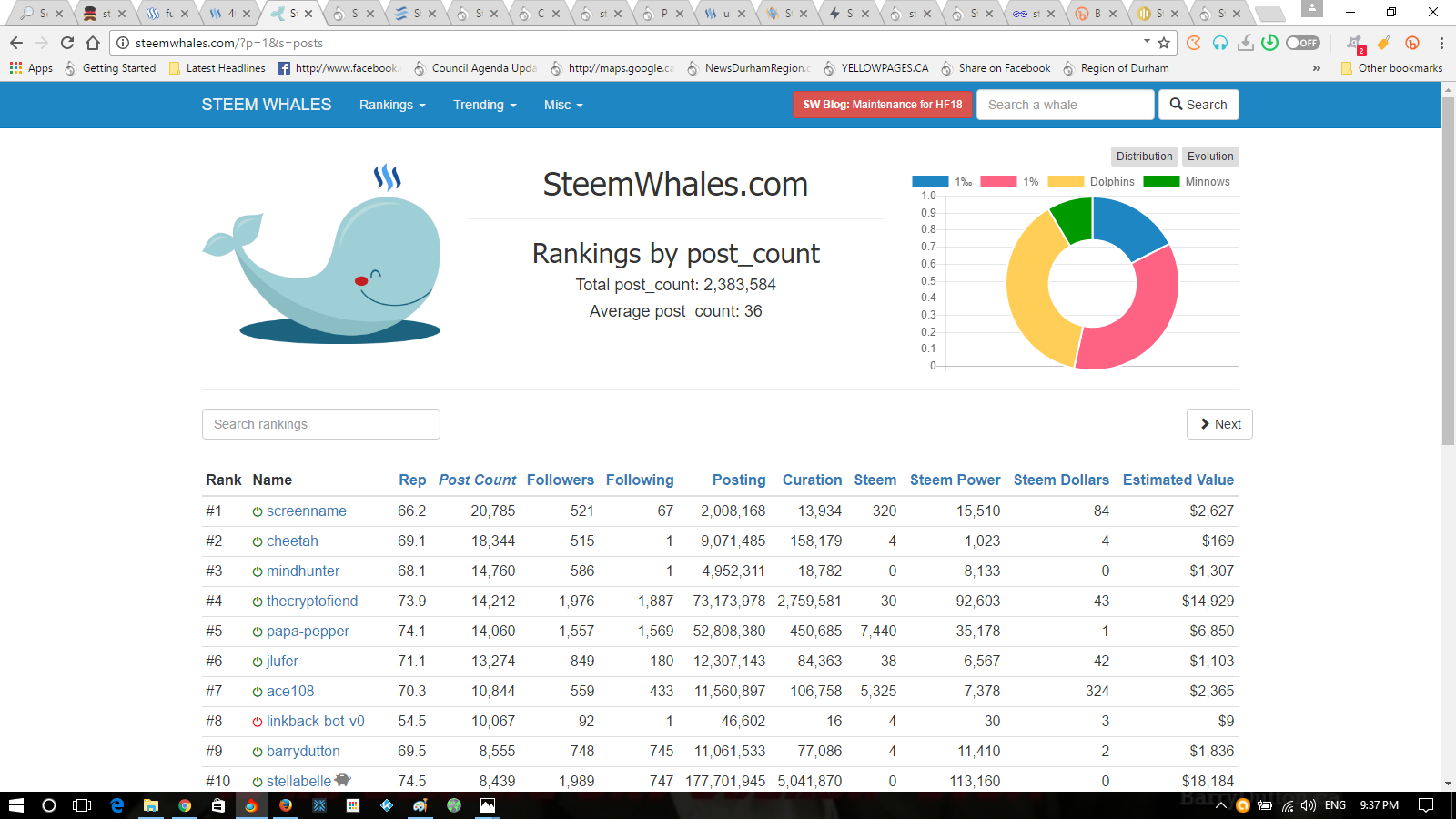This screenshot has height=819, width=1456.
Task: Click the Search button in navbar
Action: point(1198,105)
